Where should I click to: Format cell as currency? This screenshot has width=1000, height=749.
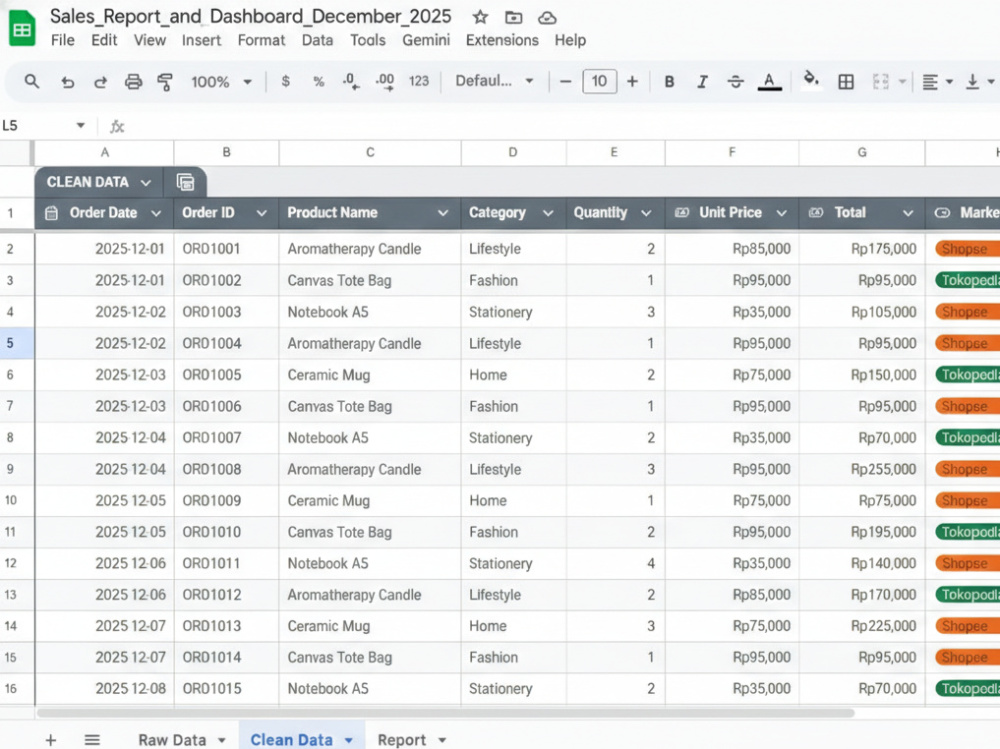tap(286, 82)
